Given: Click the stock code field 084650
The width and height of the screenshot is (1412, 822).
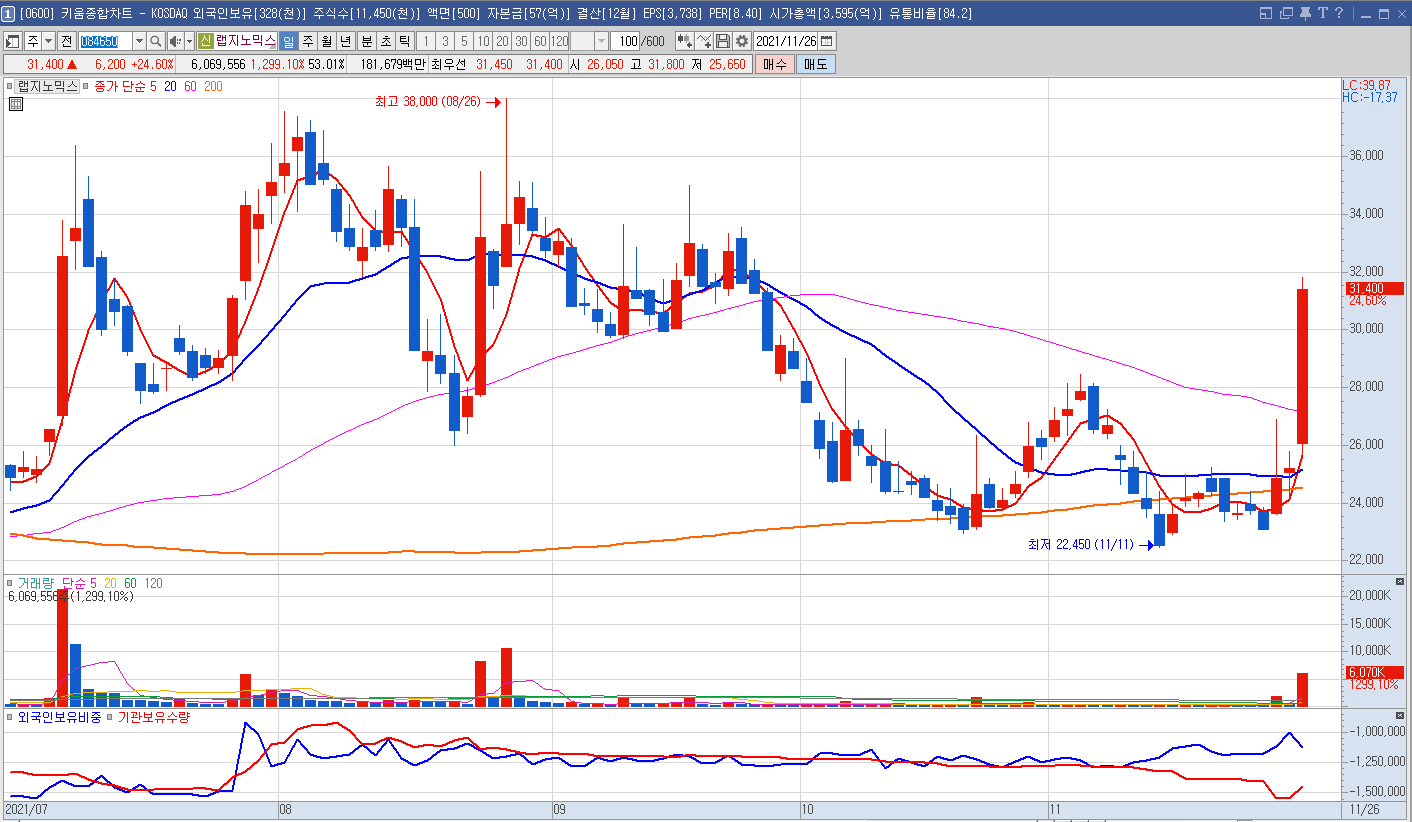Looking at the screenshot, I should (x=106, y=41).
